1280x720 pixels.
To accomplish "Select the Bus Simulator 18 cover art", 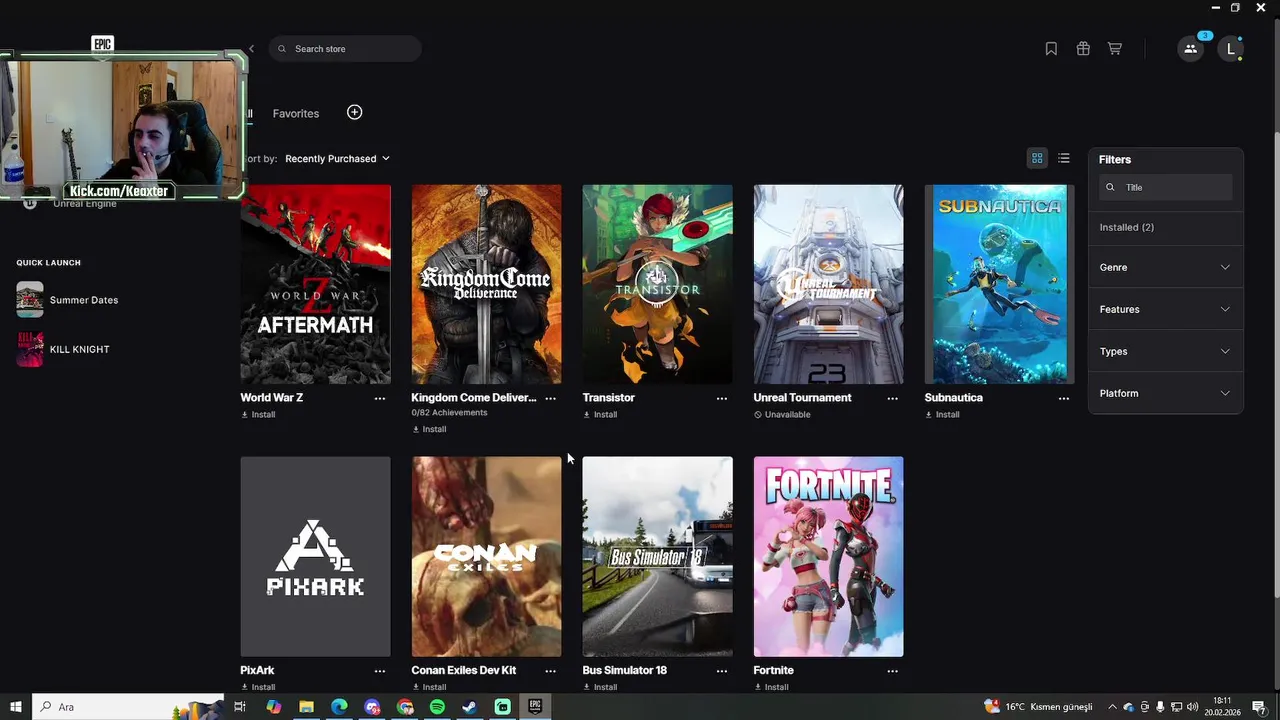I will tap(657, 557).
